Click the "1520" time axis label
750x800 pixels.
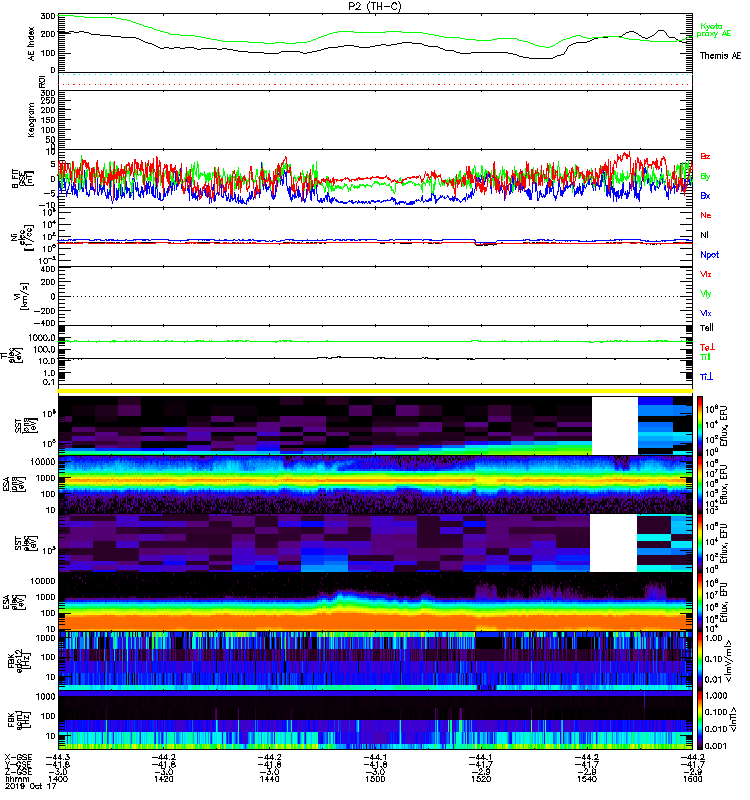click(481, 779)
